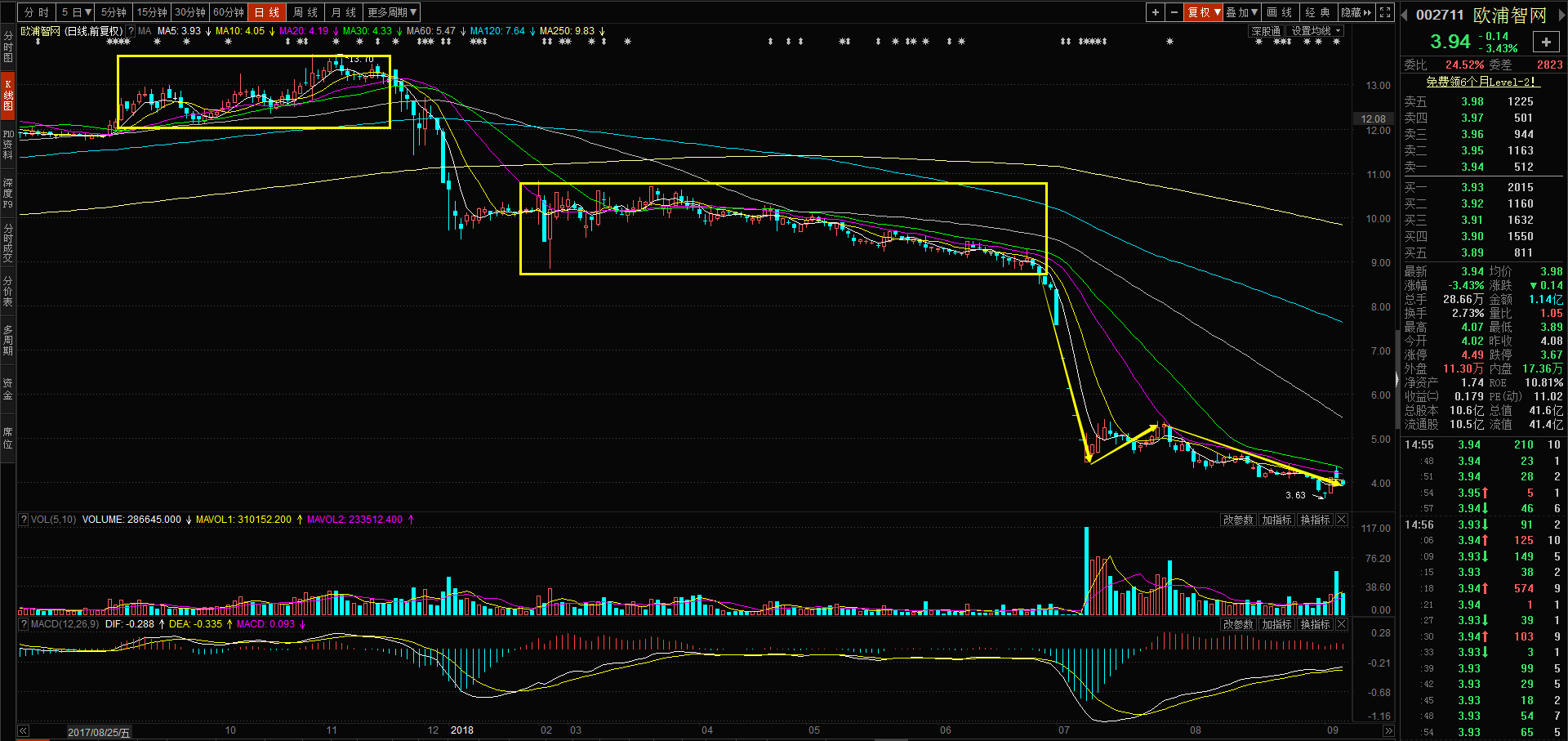1568x741 pixels.
Task: Toggle the 经典 classic view
Action: pyautogui.click(x=1316, y=12)
